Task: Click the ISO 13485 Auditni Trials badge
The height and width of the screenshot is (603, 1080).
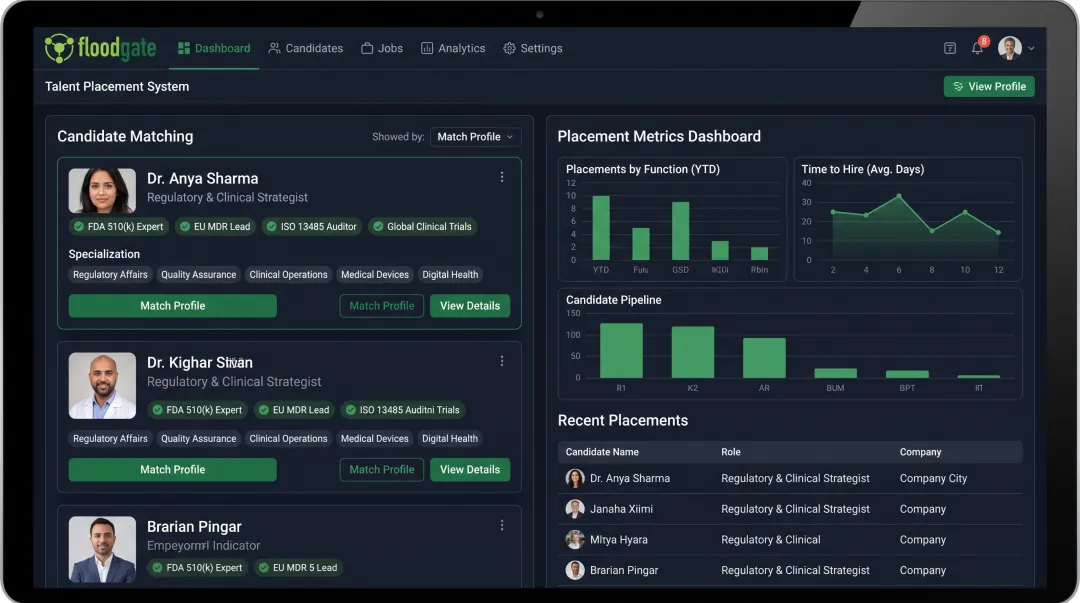Action: 402,410
